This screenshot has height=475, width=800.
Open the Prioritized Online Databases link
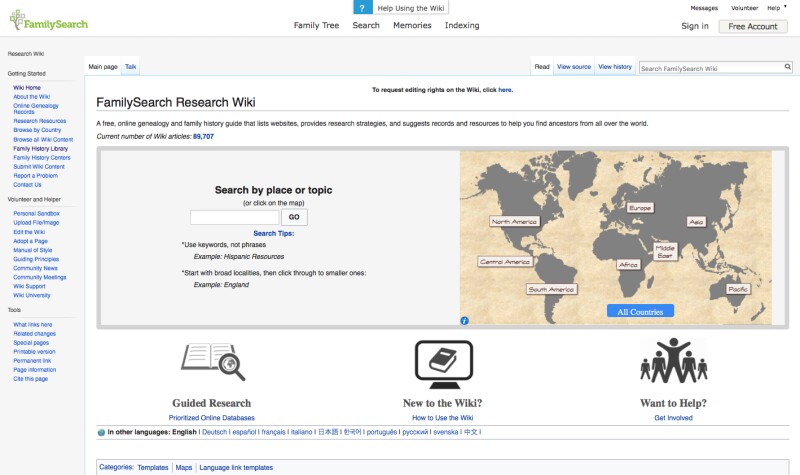(212, 418)
